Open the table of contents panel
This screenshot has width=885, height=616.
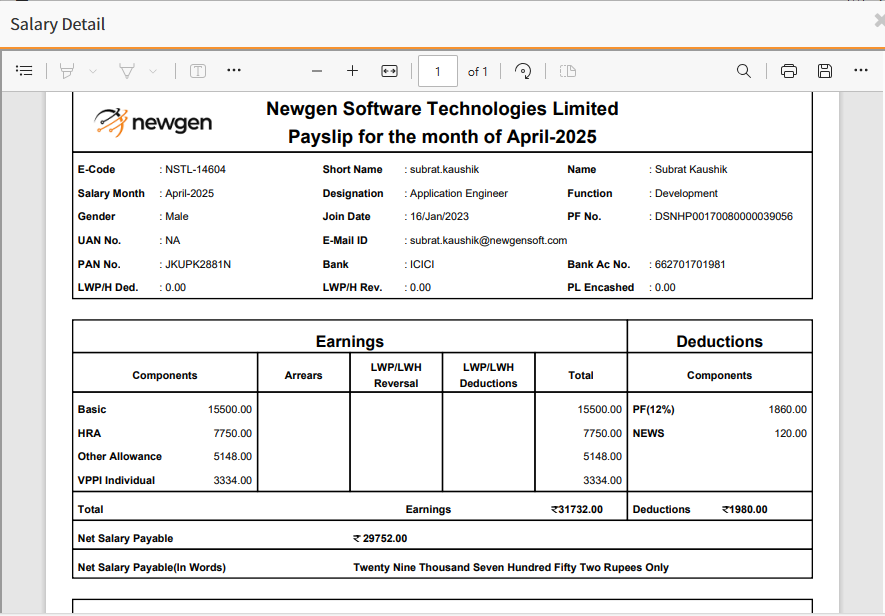25,71
